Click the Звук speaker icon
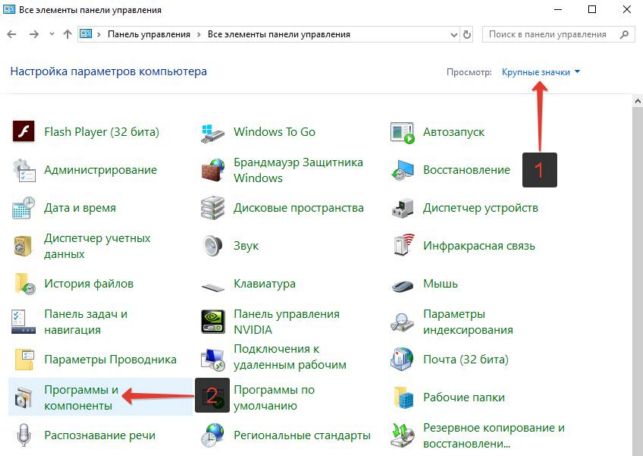 (x=213, y=246)
